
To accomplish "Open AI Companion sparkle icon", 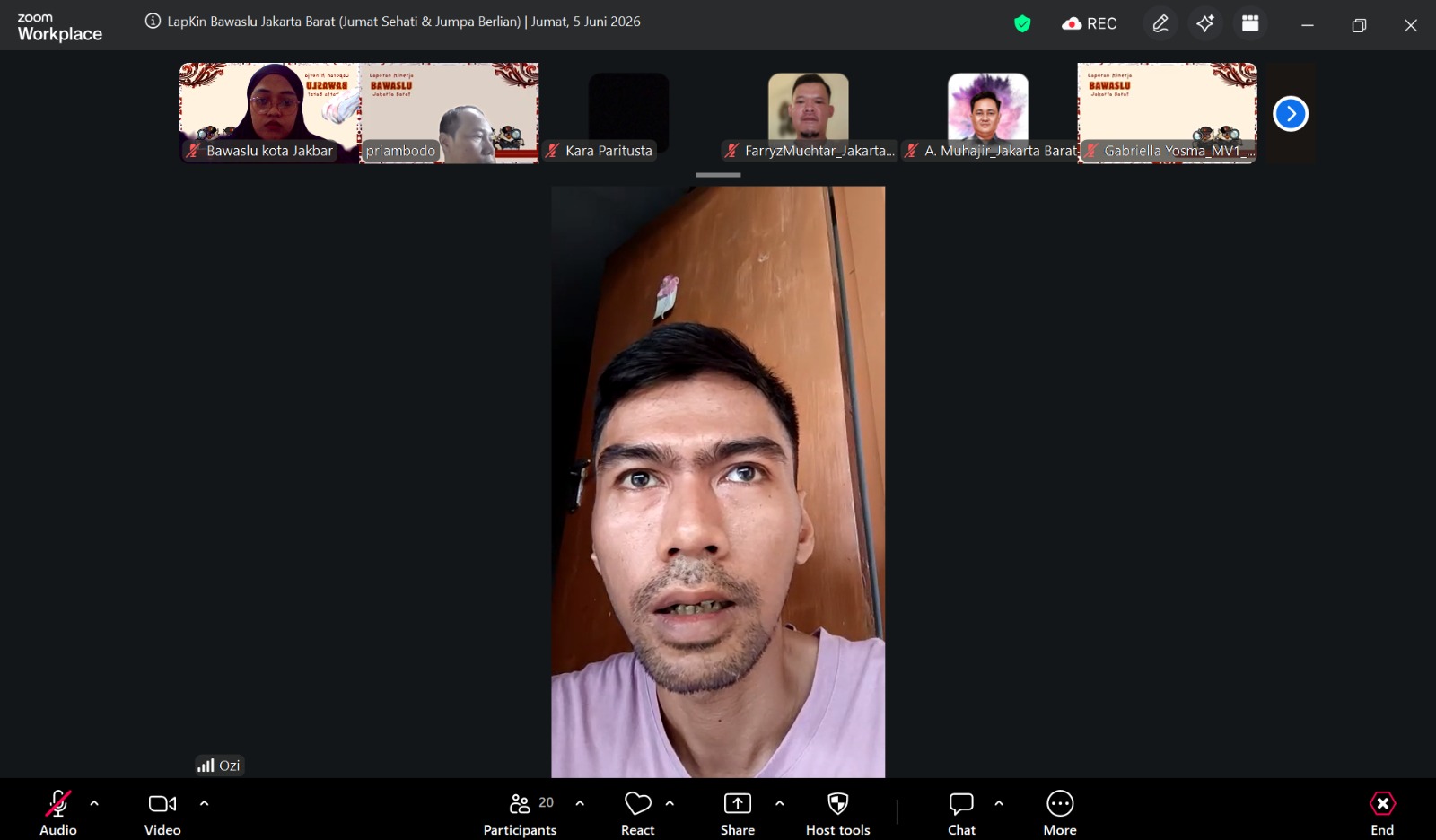I will click(1205, 23).
